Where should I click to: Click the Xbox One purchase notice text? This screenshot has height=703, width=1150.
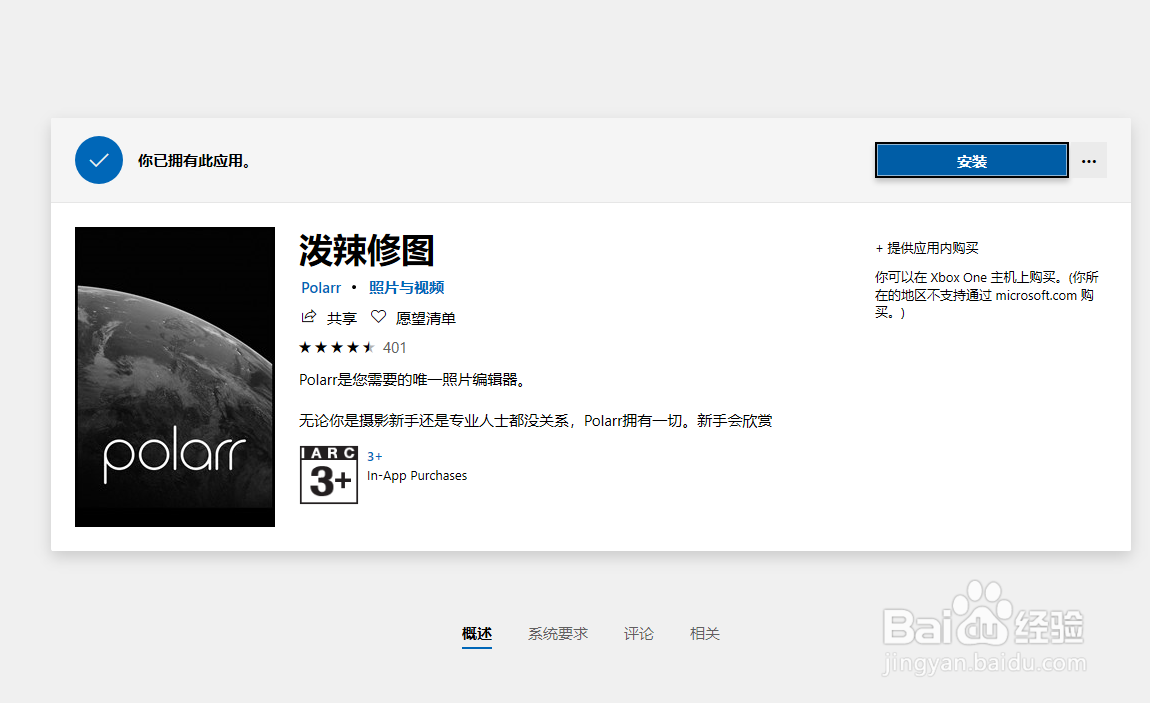pyautogui.click(x=986, y=295)
